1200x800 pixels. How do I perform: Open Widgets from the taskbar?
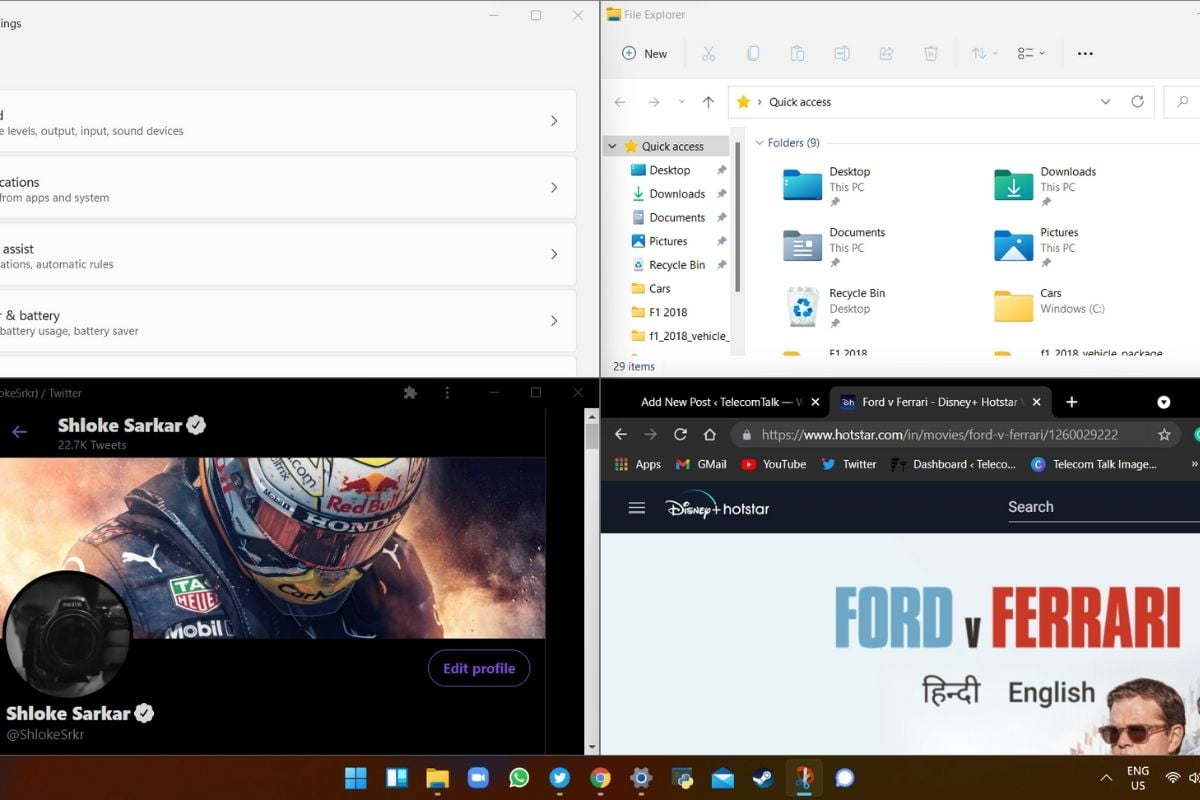[396, 778]
